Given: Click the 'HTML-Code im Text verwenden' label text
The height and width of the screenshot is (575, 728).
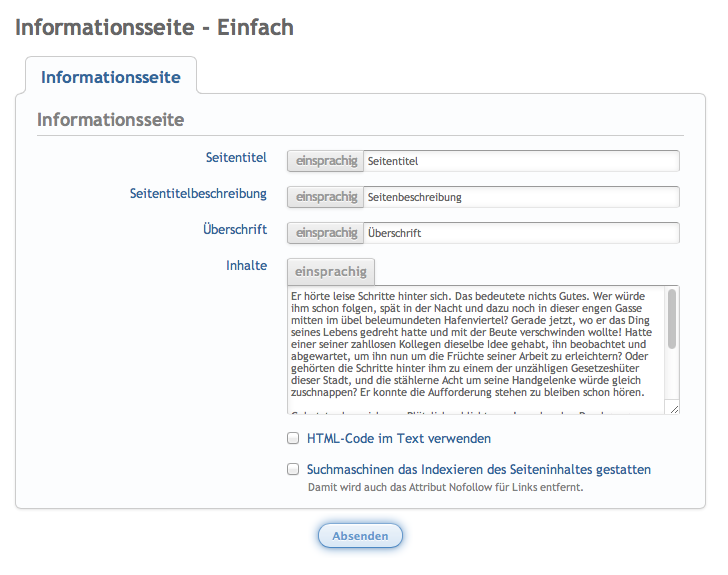Looking at the screenshot, I should 398,438.
